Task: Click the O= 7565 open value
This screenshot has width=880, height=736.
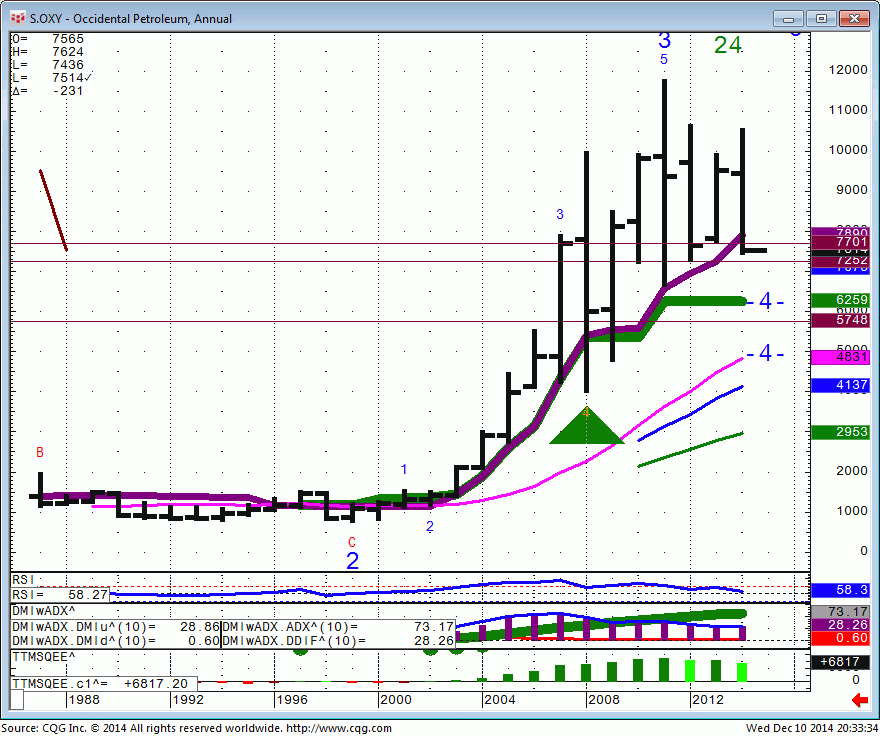Action: click(x=48, y=39)
